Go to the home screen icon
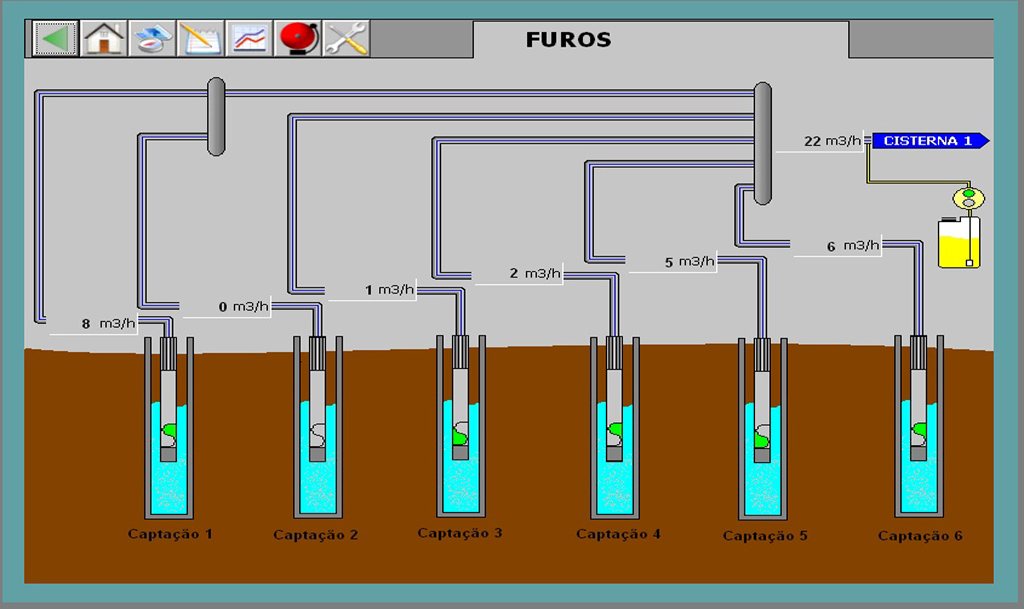Screen dimensions: 1024x609 [x=104, y=39]
